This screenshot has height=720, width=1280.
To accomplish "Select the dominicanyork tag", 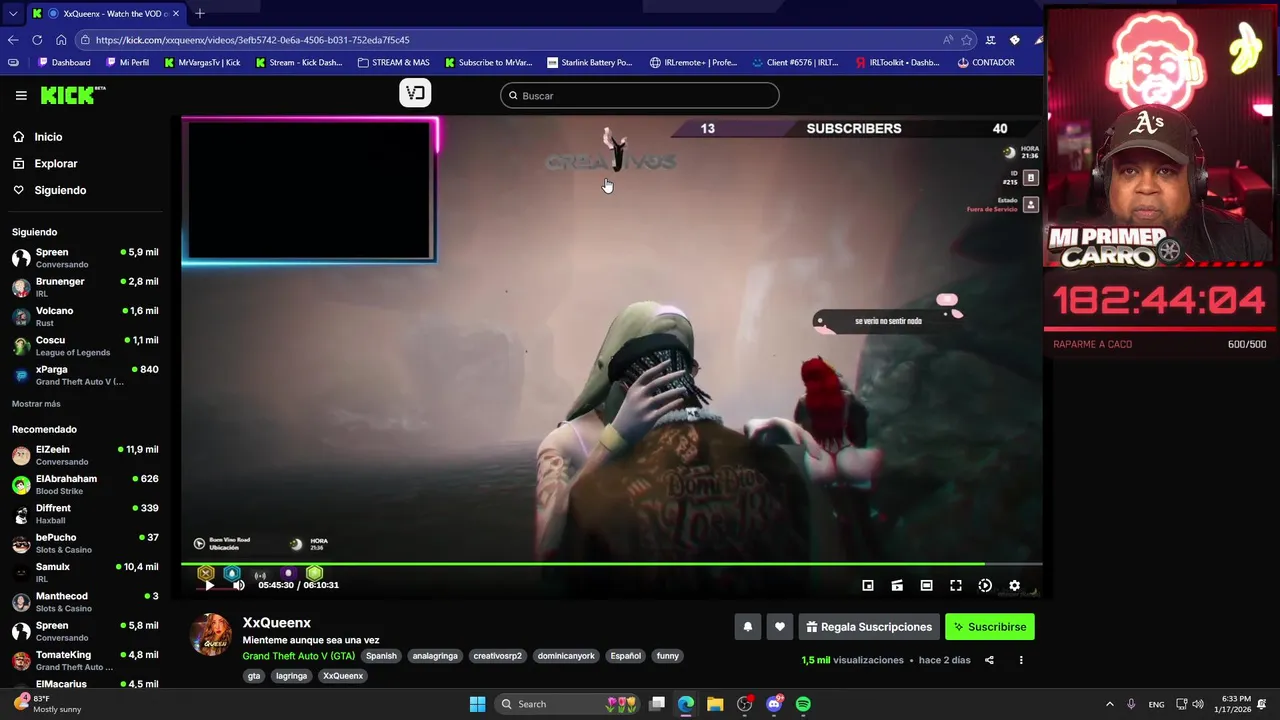I will (x=566, y=656).
